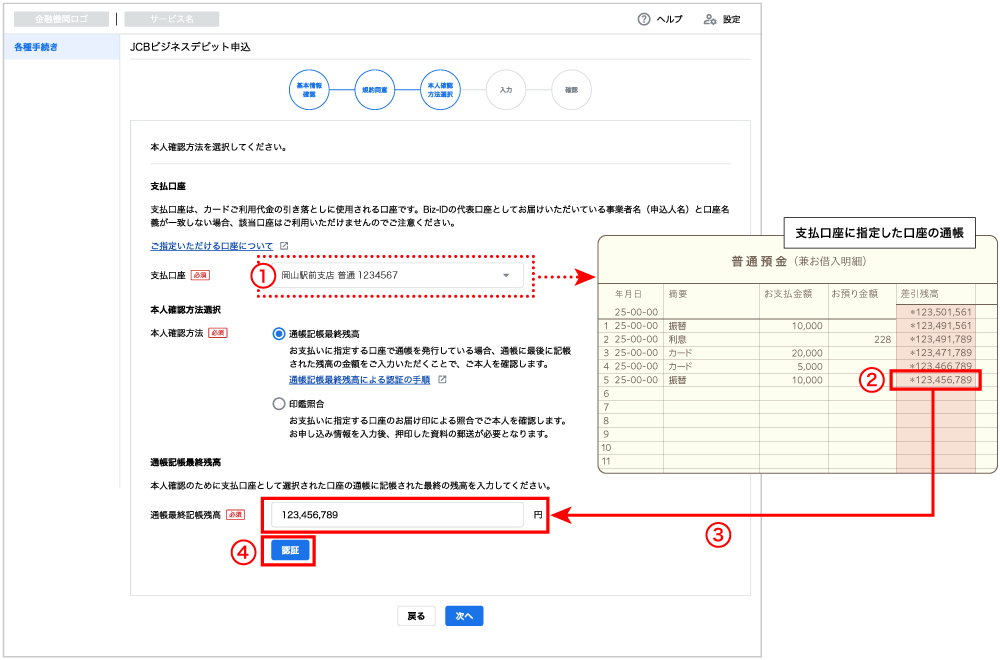Click the ヘルプ question mark icon
The image size is (1000, 660).
(x=644, y=19)
